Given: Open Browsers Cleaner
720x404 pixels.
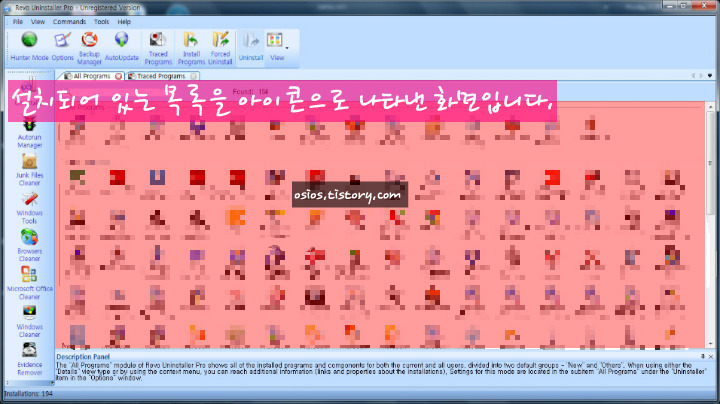Looking at the screenshot, I should click(x=29, y=246).
